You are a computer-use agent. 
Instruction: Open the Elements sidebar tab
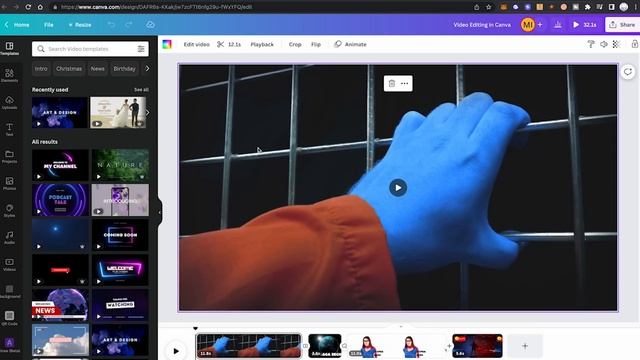tap(9, 75)
